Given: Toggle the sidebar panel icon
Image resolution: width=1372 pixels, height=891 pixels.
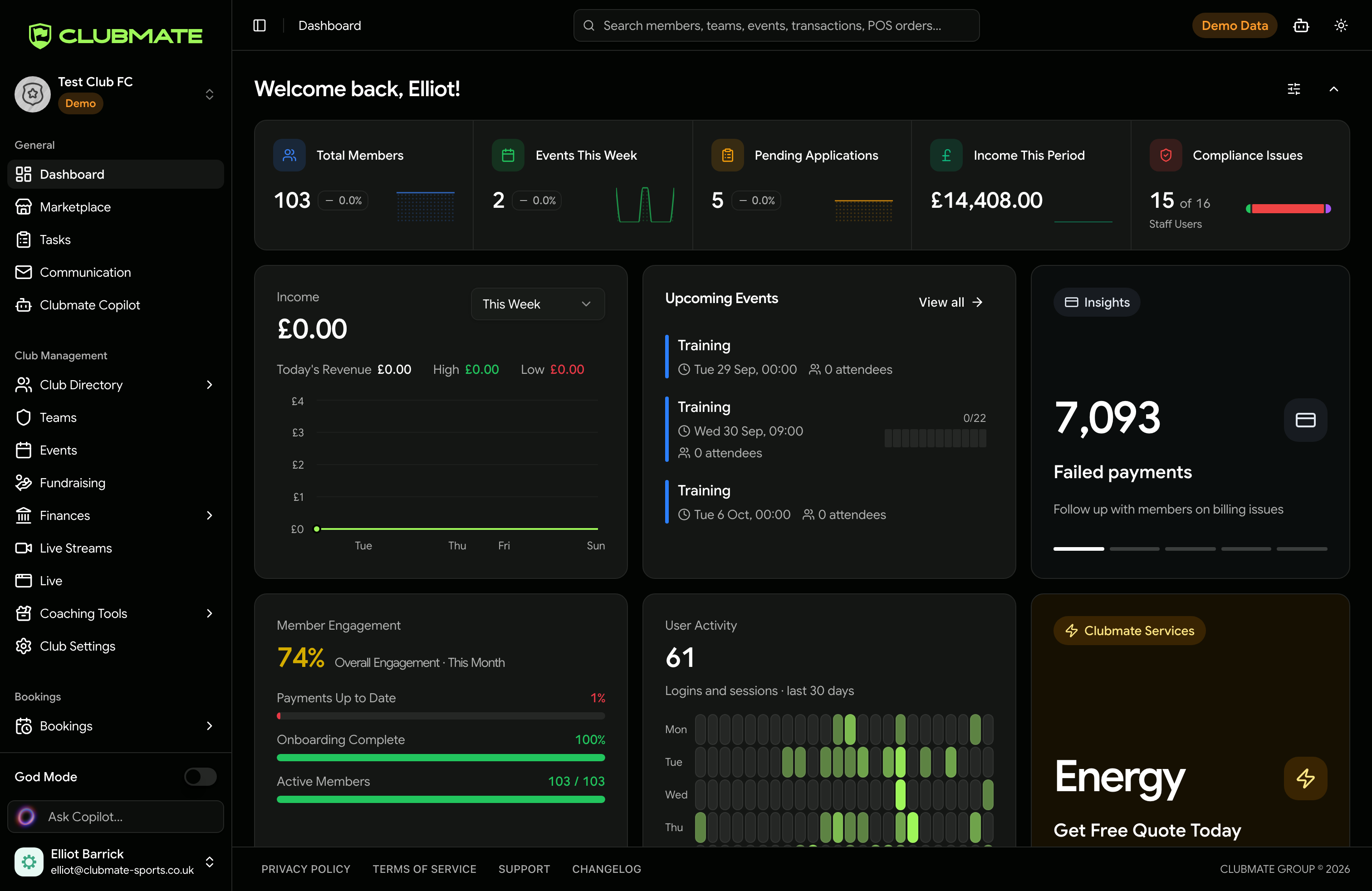Looking at the screenshot, I should [x=260, y=25].
